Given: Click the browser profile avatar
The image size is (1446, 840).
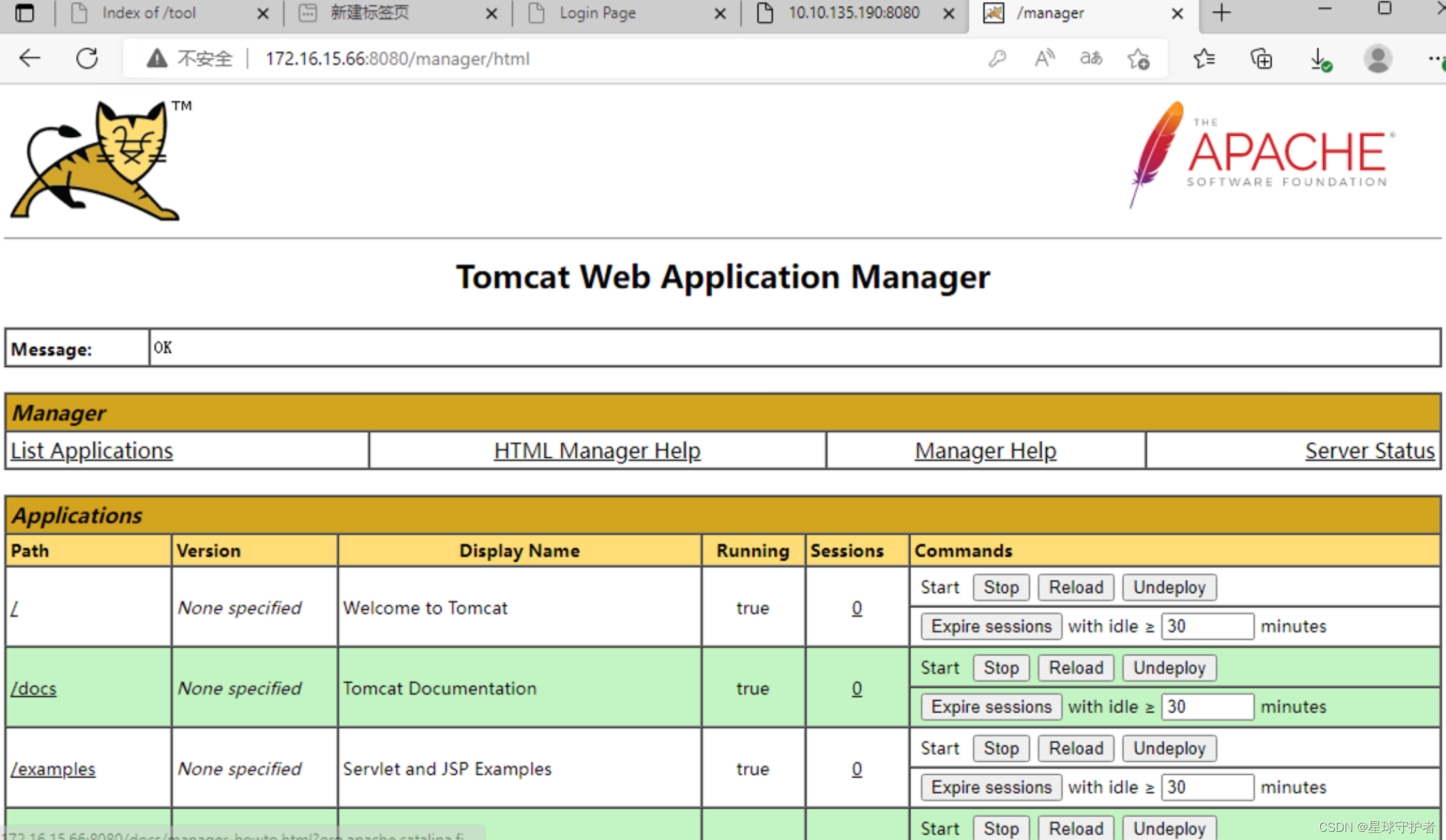Looking at the screenshot, I should (1377, 58).
